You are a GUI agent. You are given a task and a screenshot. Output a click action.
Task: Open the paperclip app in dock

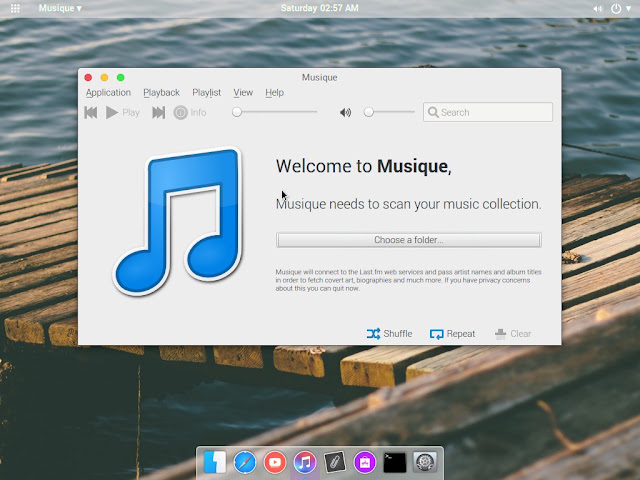pyautogui.click(x=335, y=462)
